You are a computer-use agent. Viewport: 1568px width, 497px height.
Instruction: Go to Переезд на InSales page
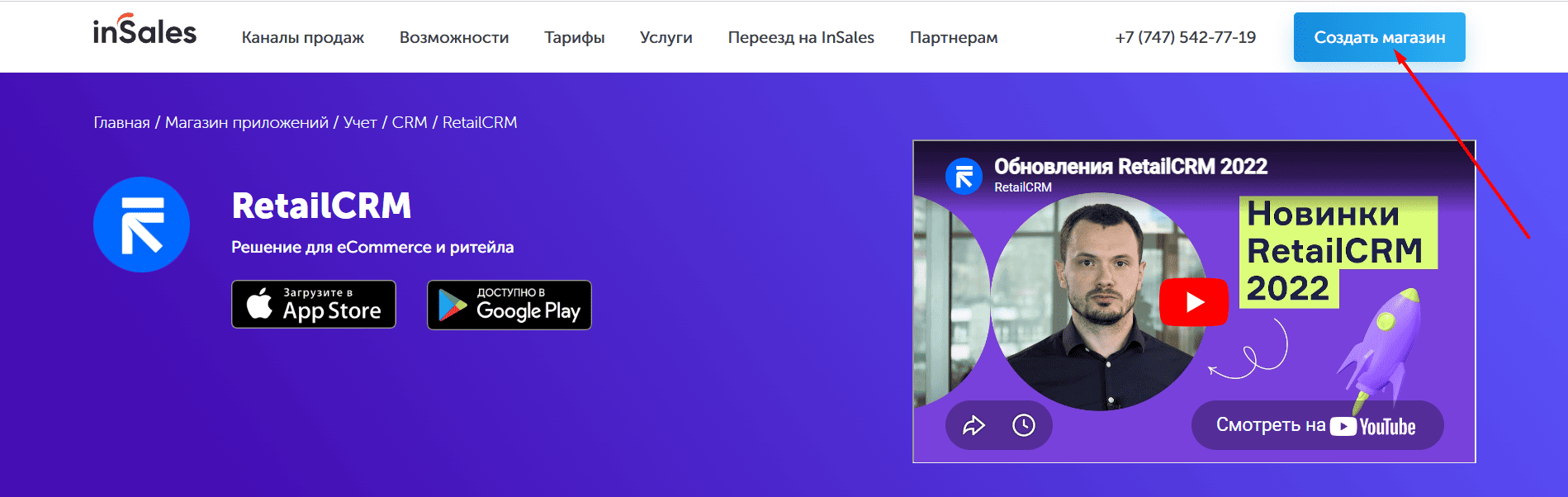pyautogui.click(x=801, y=38)
